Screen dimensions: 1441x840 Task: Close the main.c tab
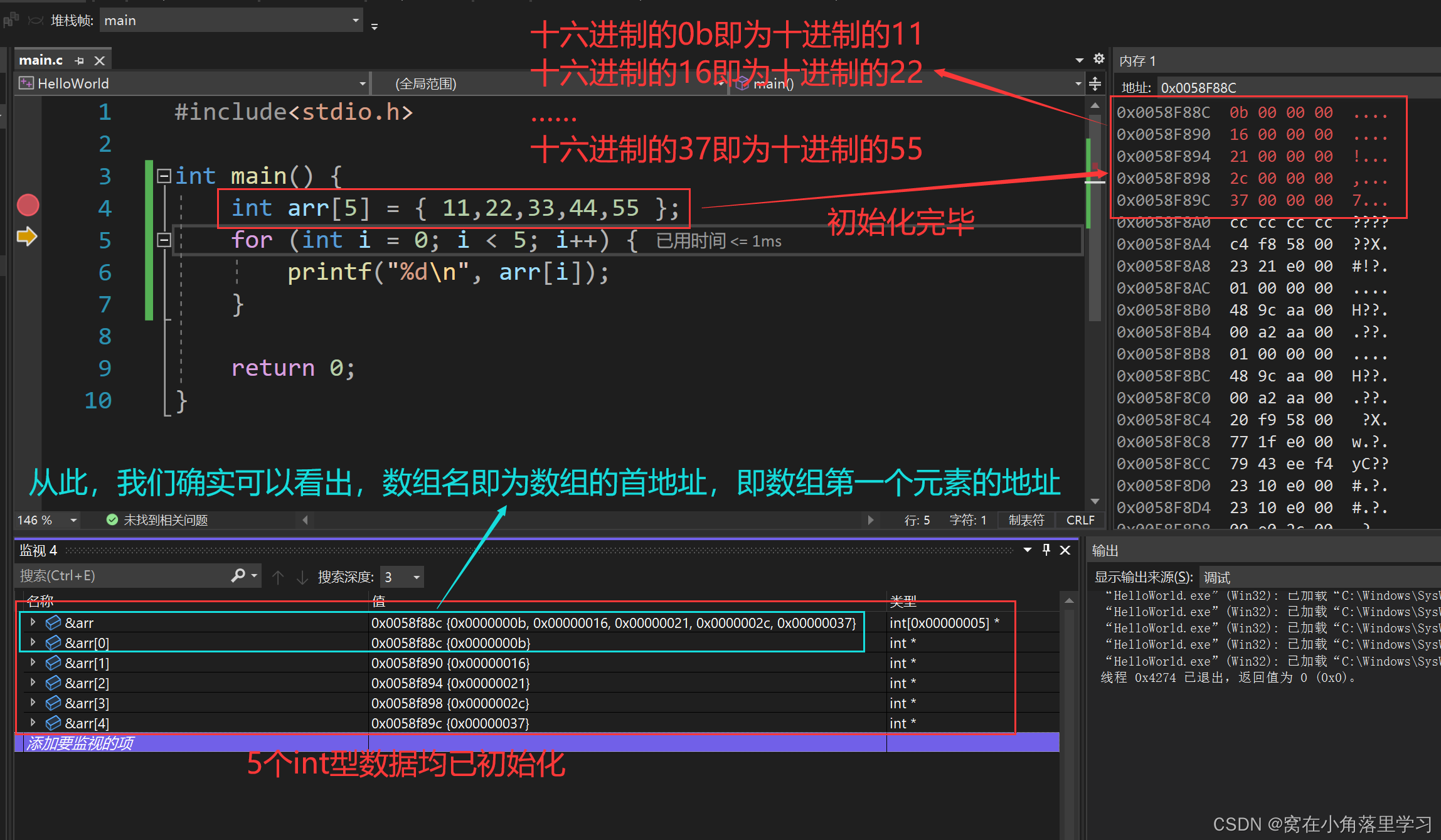coord(99,61)
